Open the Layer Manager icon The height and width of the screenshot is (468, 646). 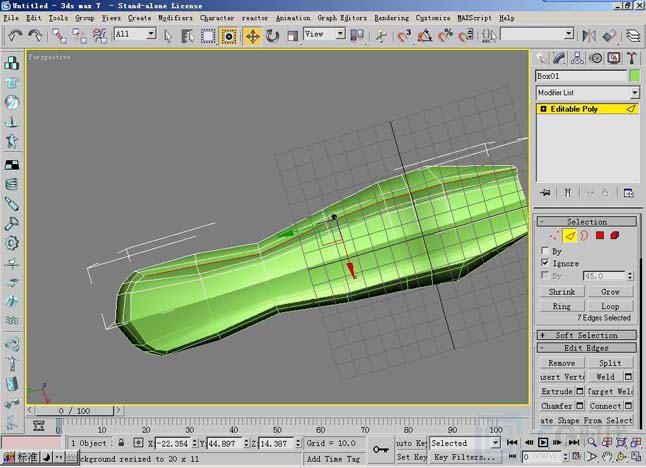pyautogui.click(x=633, y=35)
